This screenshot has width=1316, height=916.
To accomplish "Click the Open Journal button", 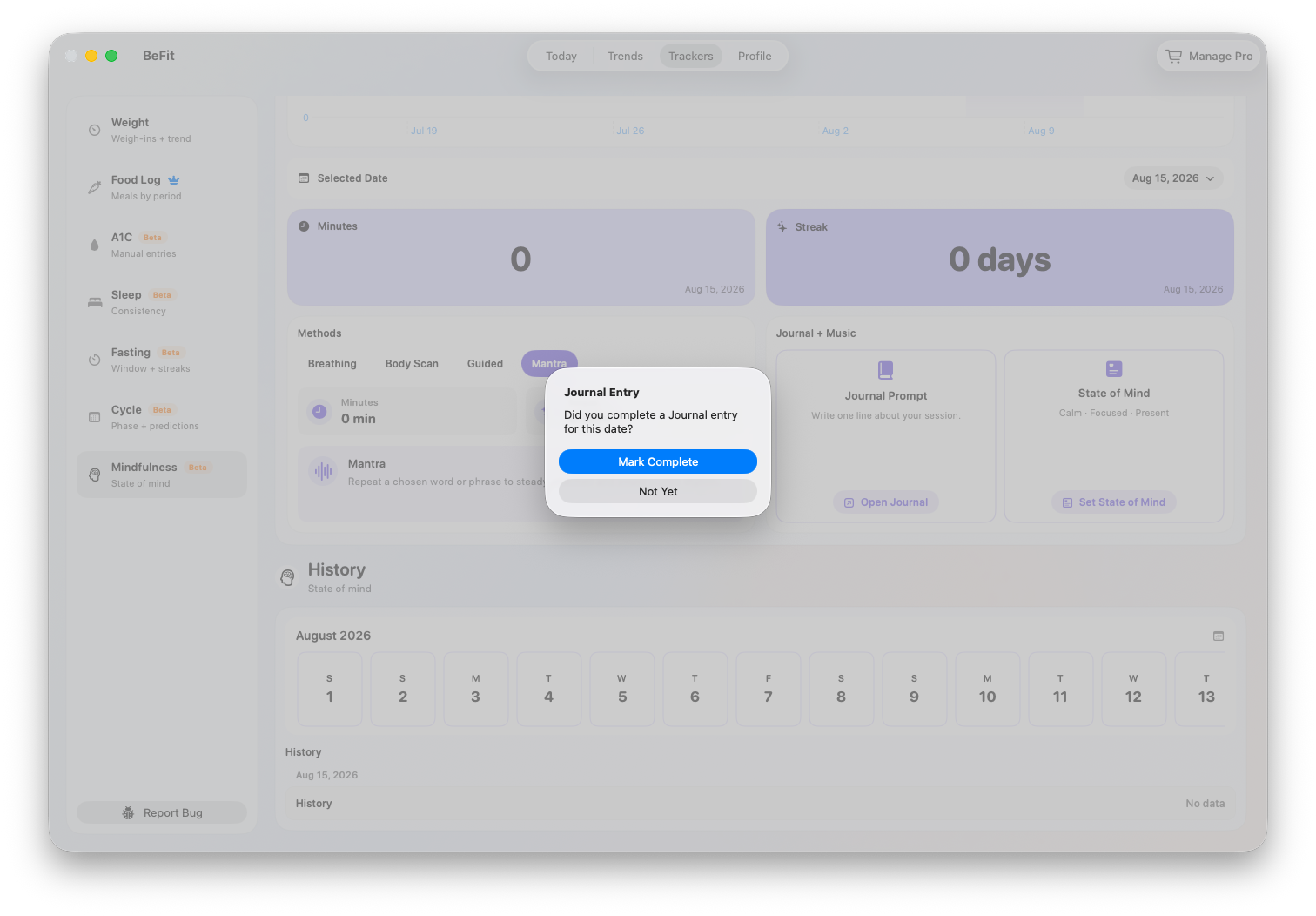I will 886,502.
